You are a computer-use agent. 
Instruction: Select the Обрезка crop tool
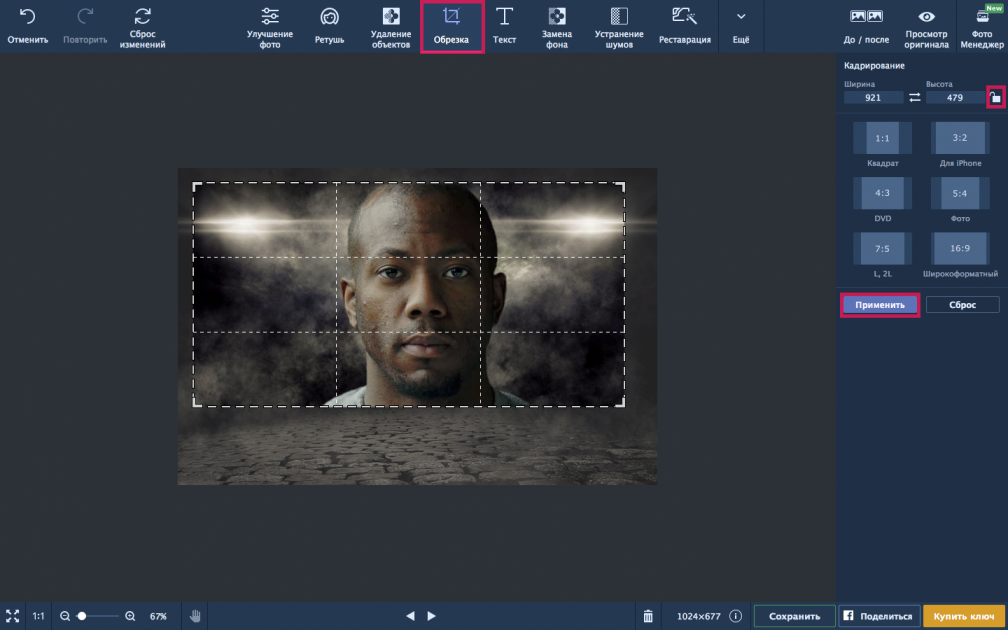[452, 27]
